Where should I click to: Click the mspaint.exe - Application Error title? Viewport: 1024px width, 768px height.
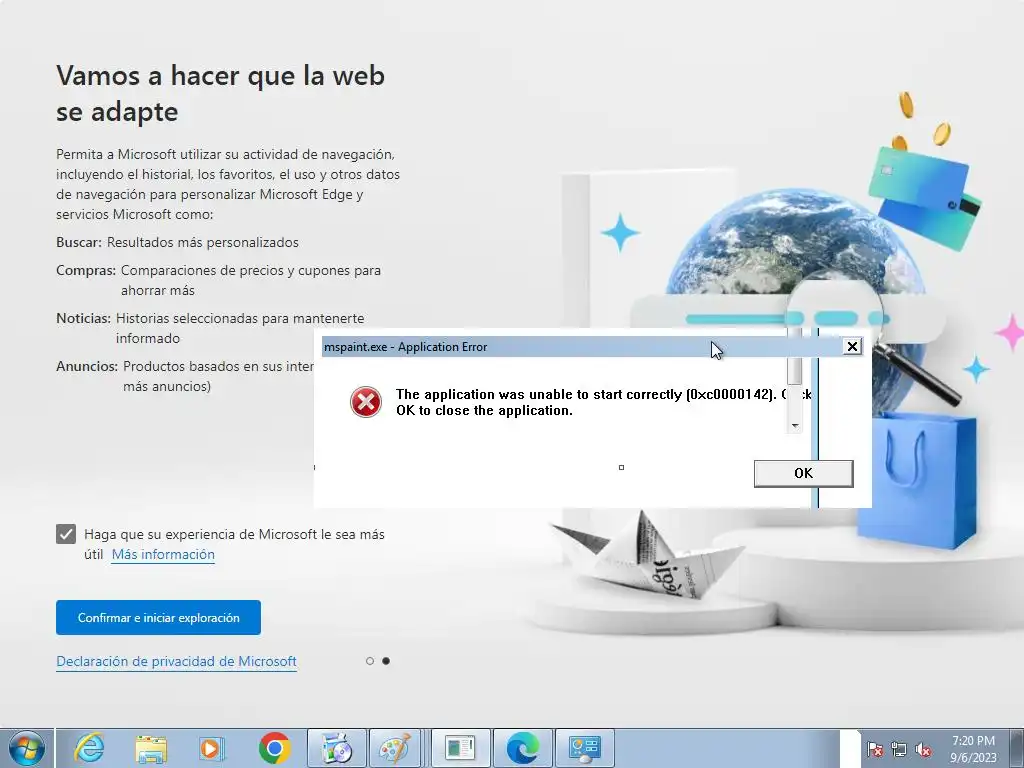(x=406, y=347)
